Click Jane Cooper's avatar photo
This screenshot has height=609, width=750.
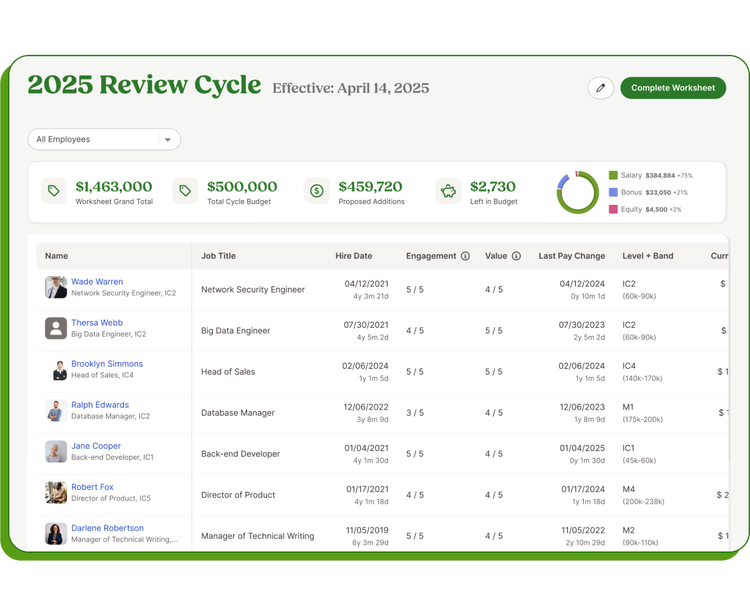click(x=56, y=452)
